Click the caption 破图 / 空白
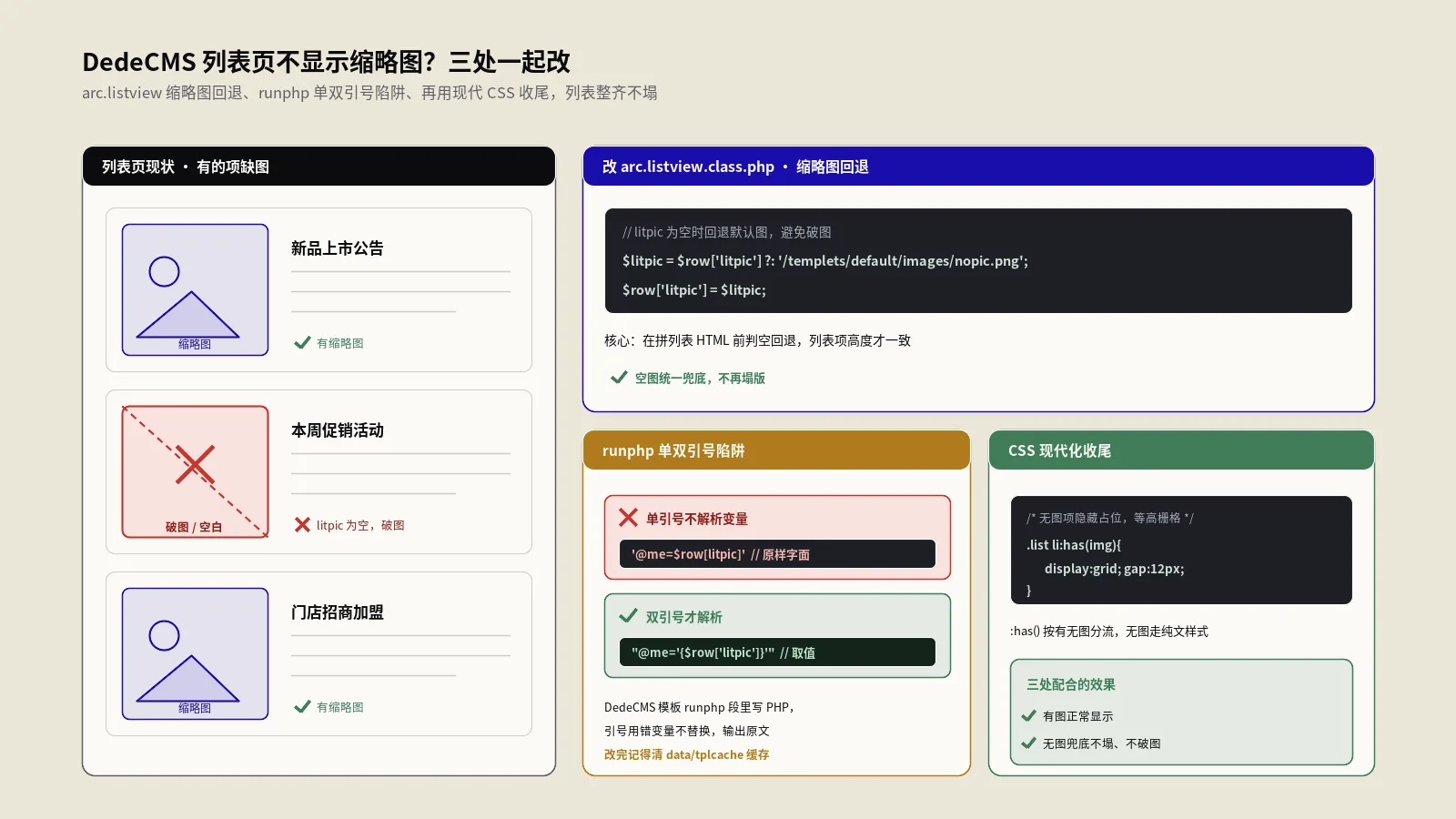1456x819 pixels. pyautogui.click(x=194, y=527)
